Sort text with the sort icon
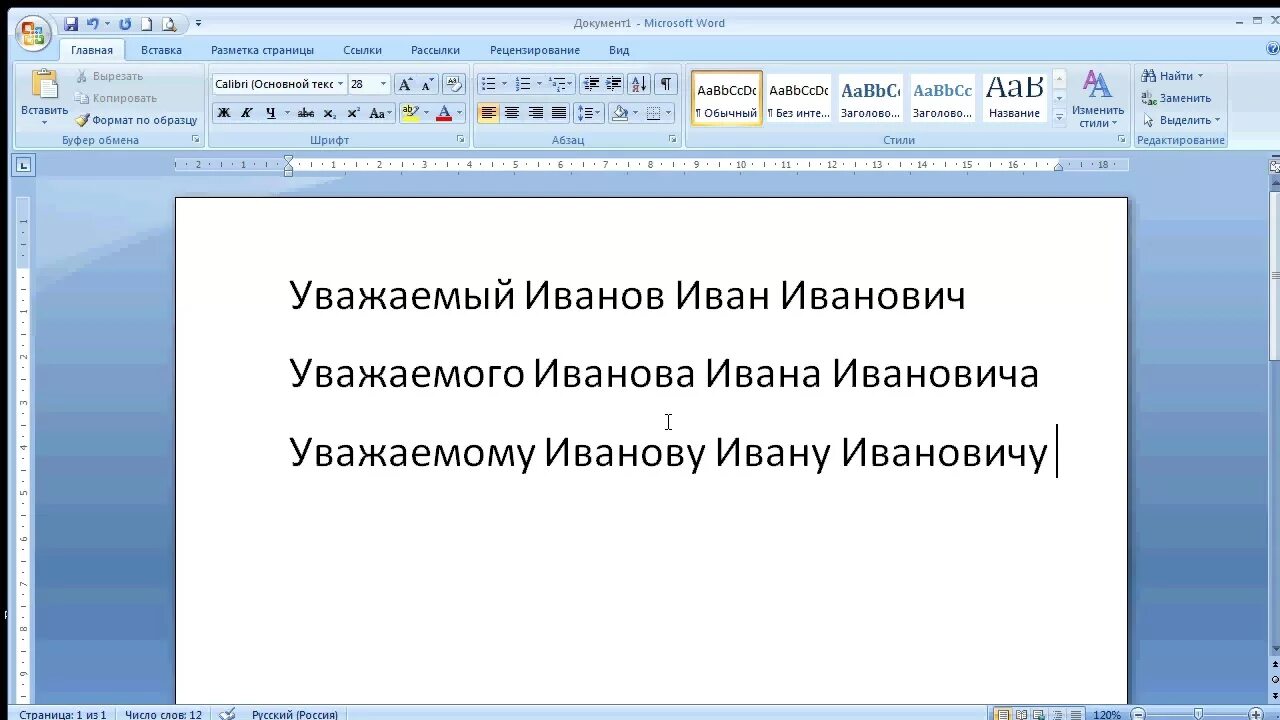Image resolution: width=1280 pixels, height=720 pixels. coord(639,84)
